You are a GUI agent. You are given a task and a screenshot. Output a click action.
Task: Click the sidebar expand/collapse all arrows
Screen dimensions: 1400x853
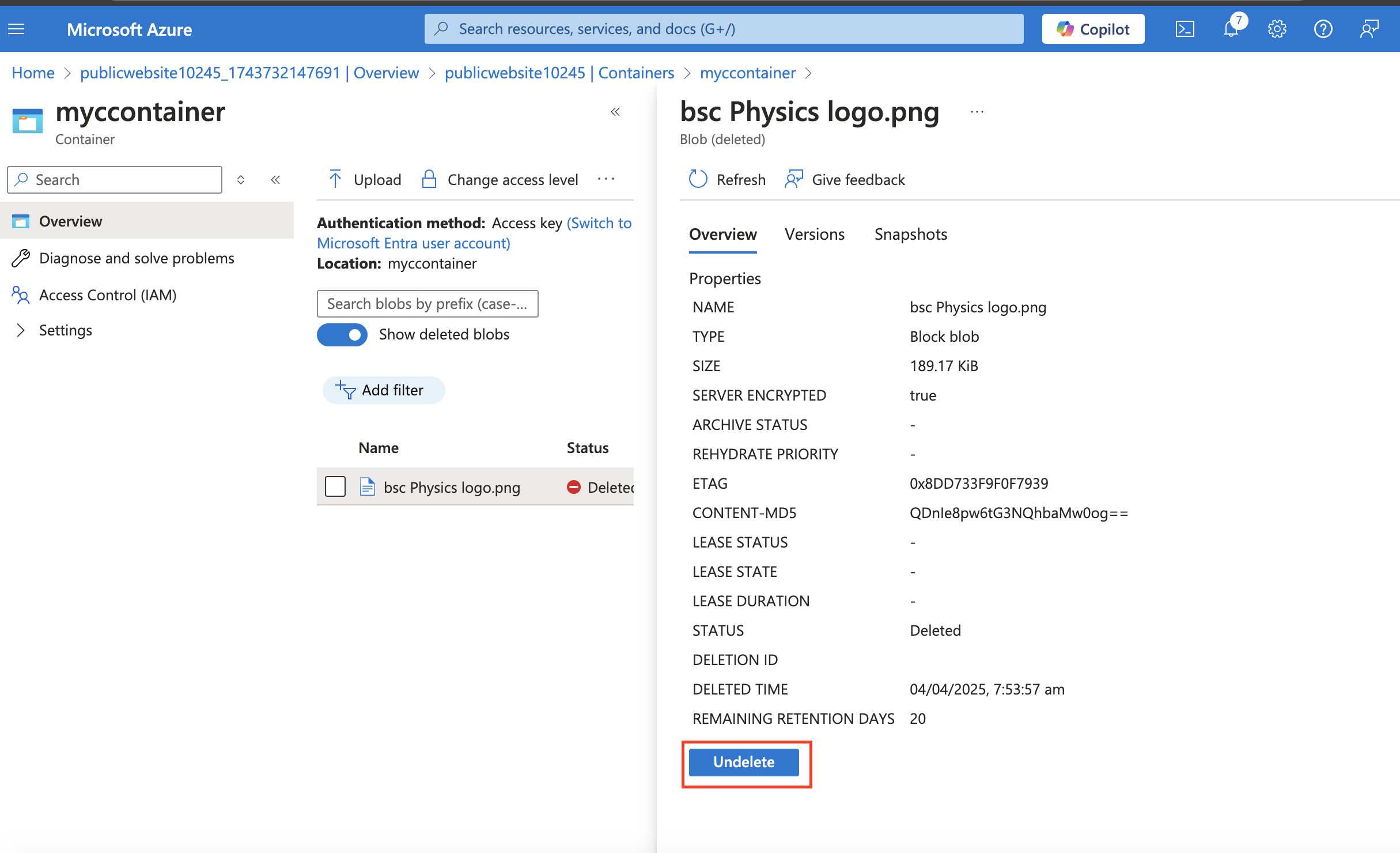coord(241,180)
